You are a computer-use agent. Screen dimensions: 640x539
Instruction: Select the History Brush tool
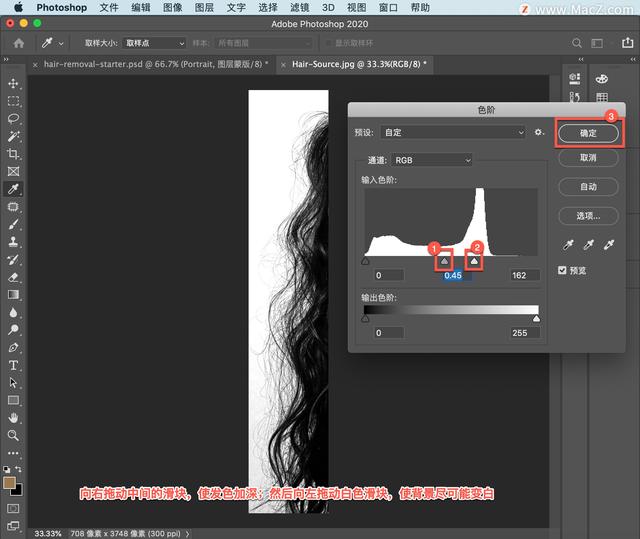[x=13, y=260]
